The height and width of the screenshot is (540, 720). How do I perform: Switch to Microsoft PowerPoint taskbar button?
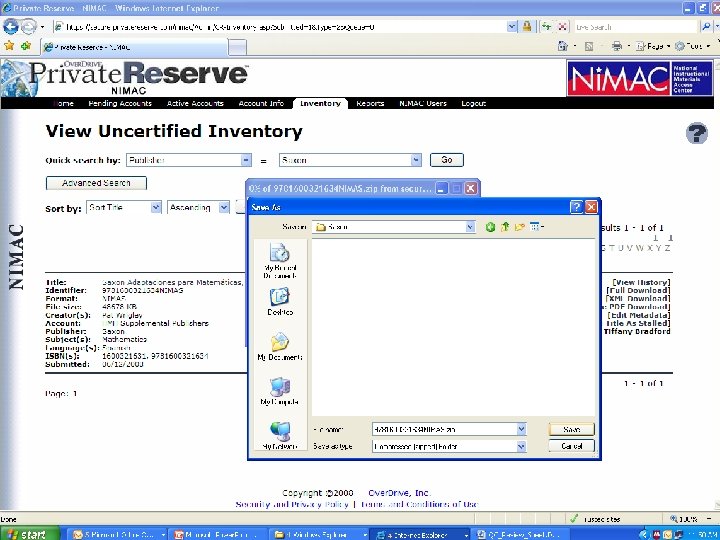[x=219, y=534]
